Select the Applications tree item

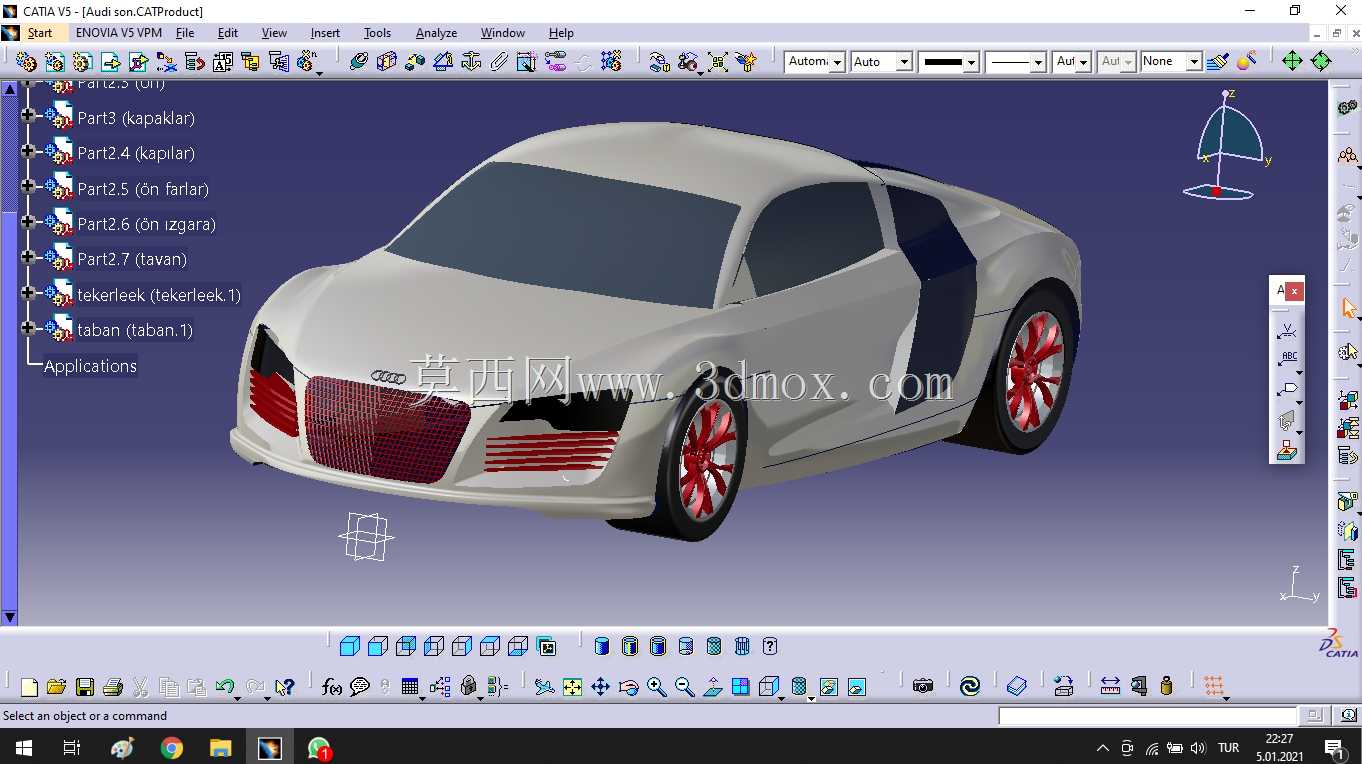click(x=90, y=366)
